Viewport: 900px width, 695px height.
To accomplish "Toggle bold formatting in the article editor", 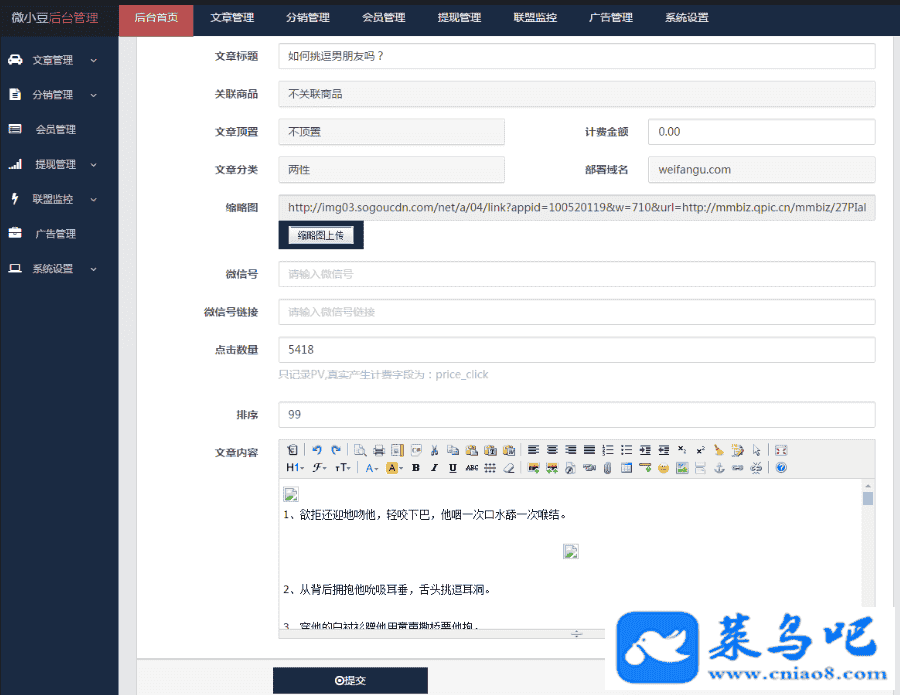I will [416, 467].
